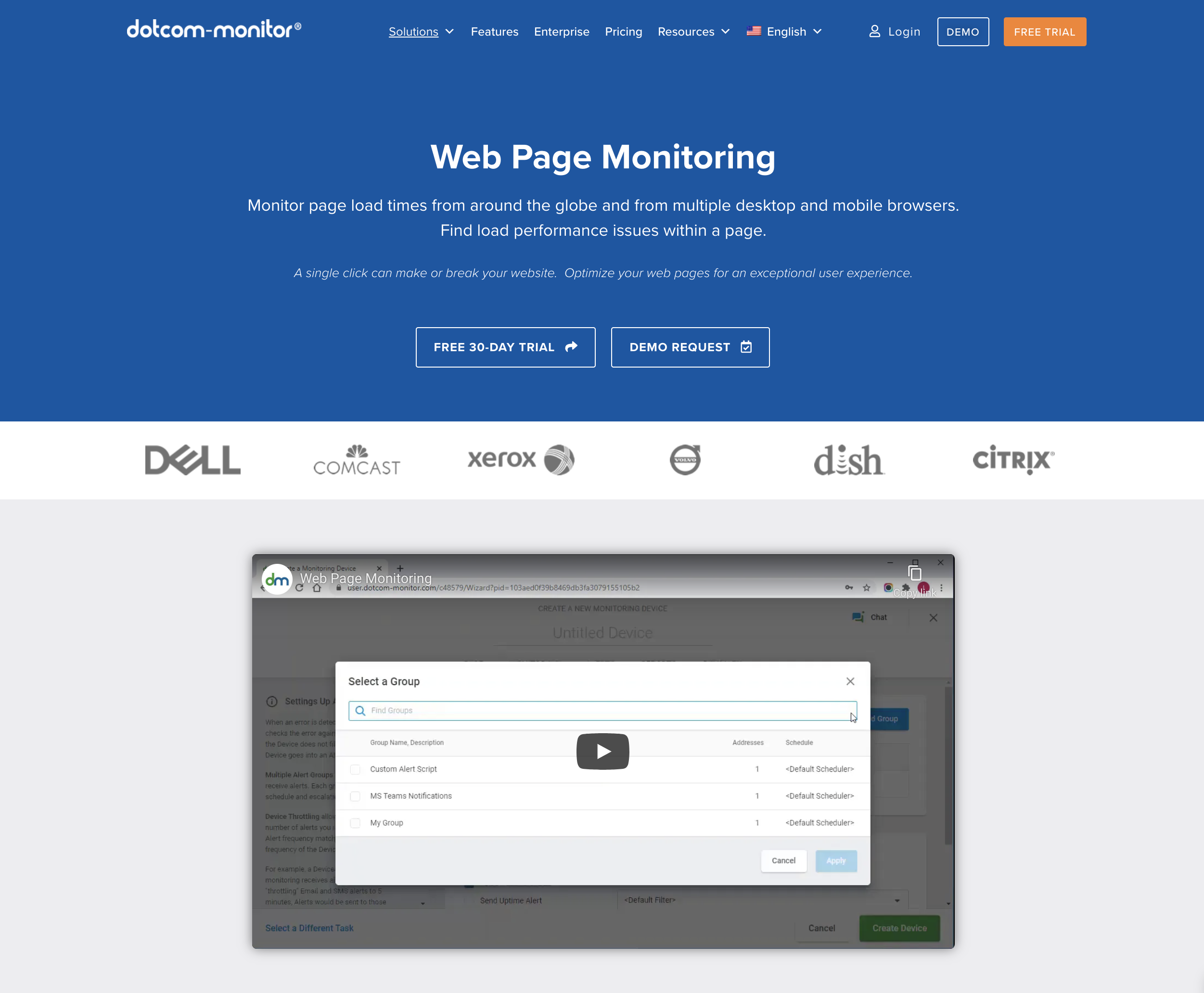Screen dimensions: 1204x993
Task: Click the user account icon in top navigation
Action: (x=874, y=31)
